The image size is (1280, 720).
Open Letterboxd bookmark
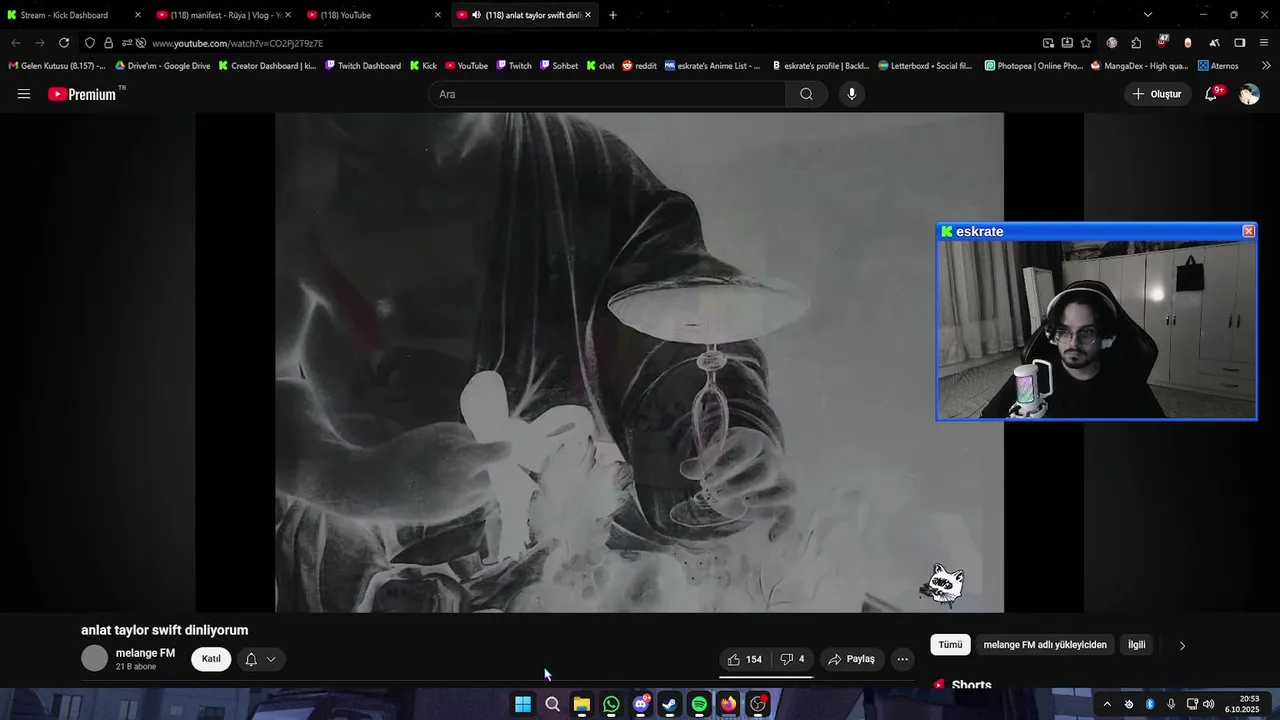925,66
